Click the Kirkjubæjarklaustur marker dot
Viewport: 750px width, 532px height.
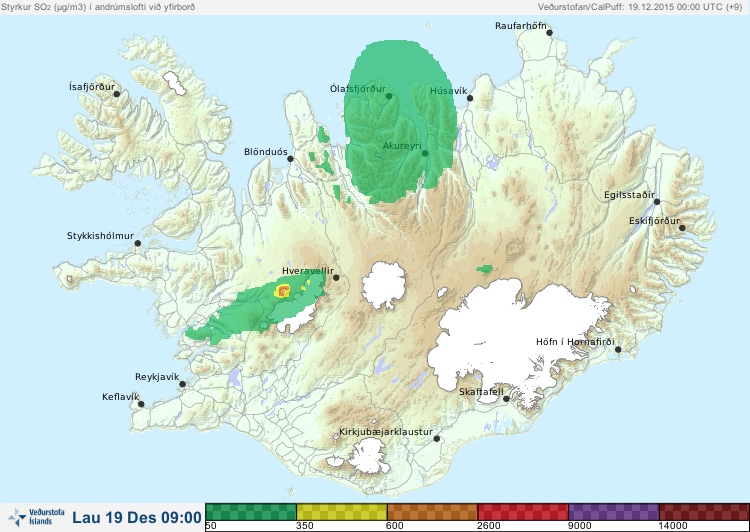(436, 439)
